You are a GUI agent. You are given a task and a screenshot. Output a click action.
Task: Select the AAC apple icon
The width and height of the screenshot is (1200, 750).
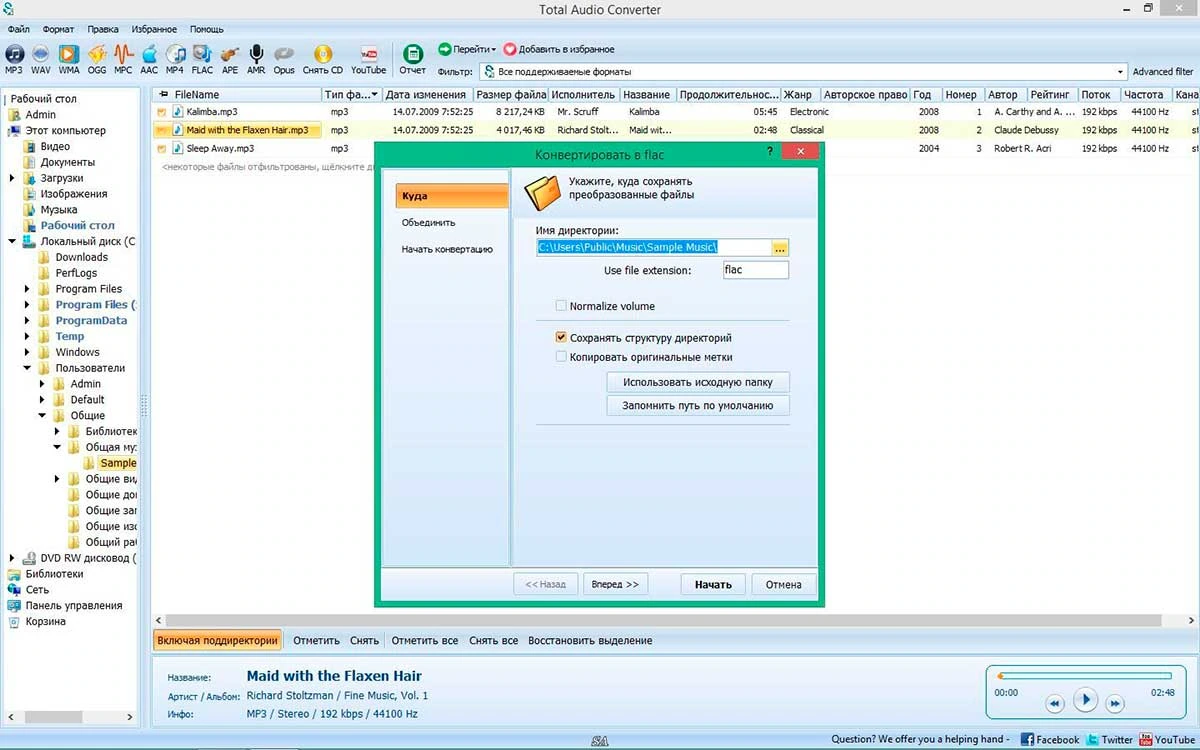coord(149,59)
